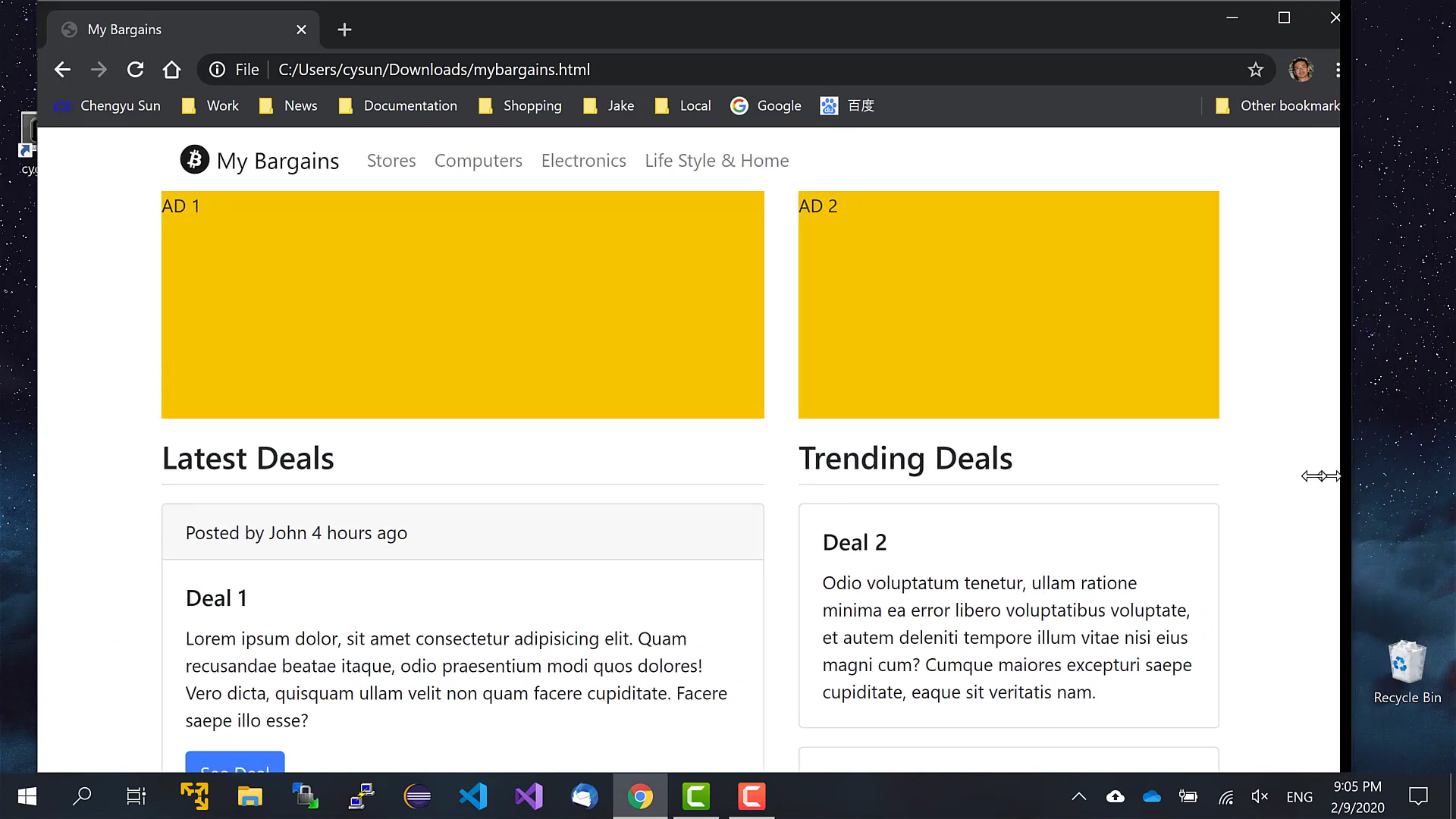Click the browser home icon
1456x819 pixels.
171,70
